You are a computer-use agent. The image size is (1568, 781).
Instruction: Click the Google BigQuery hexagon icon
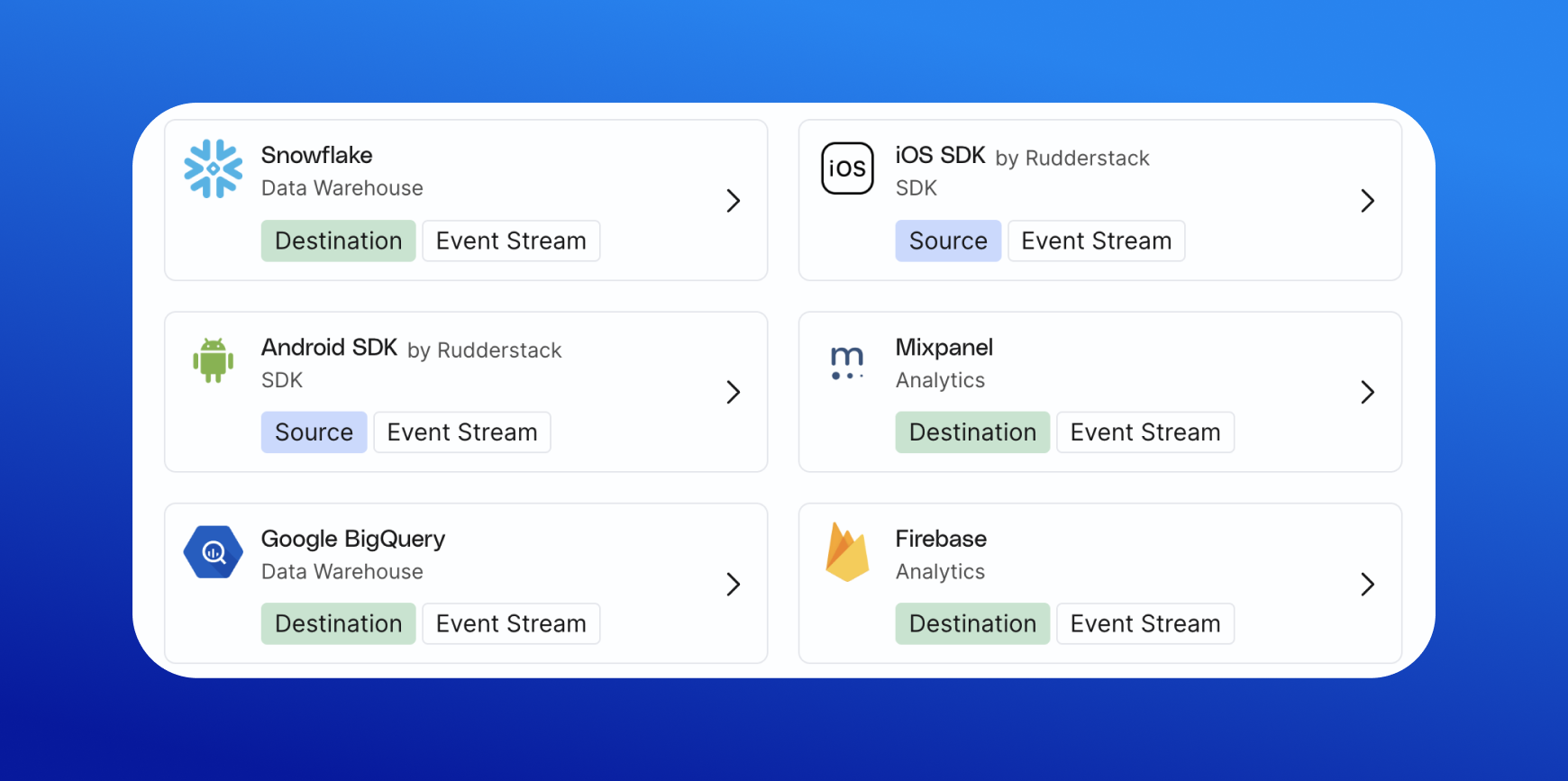tap(214, 552)
